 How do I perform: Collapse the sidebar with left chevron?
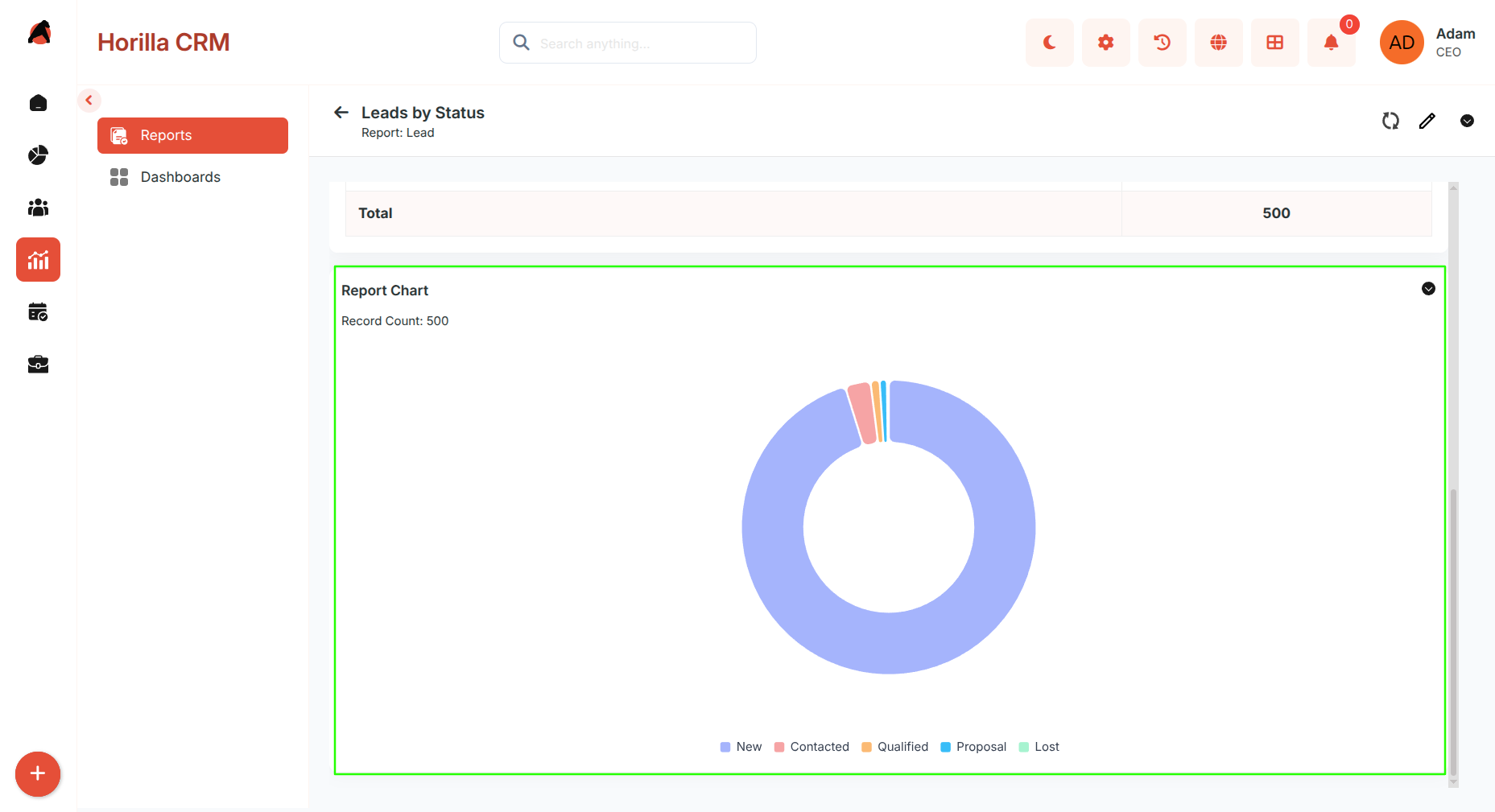pos(89,101)
